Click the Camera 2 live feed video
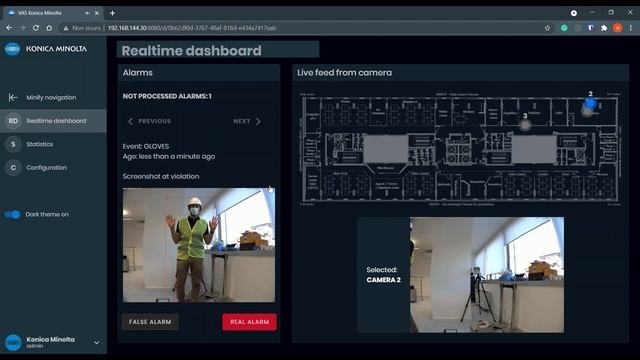Viewport: 640px width, 360px height. coord(487,275)
